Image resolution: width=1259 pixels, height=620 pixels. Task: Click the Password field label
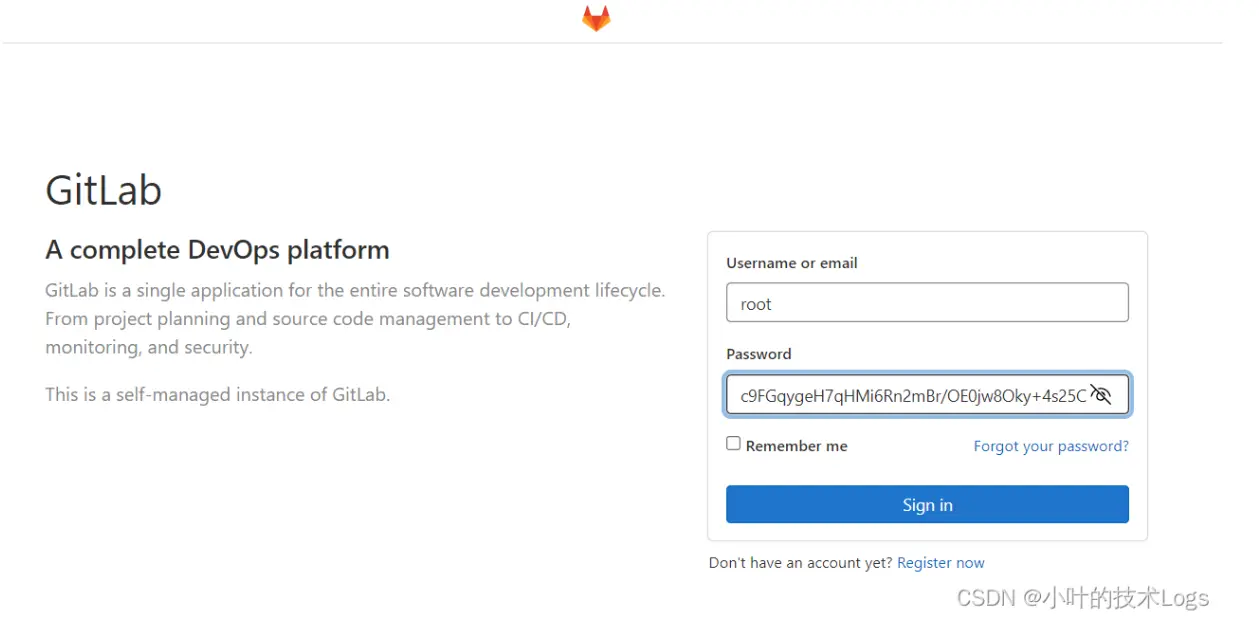(x=758, y=354)
